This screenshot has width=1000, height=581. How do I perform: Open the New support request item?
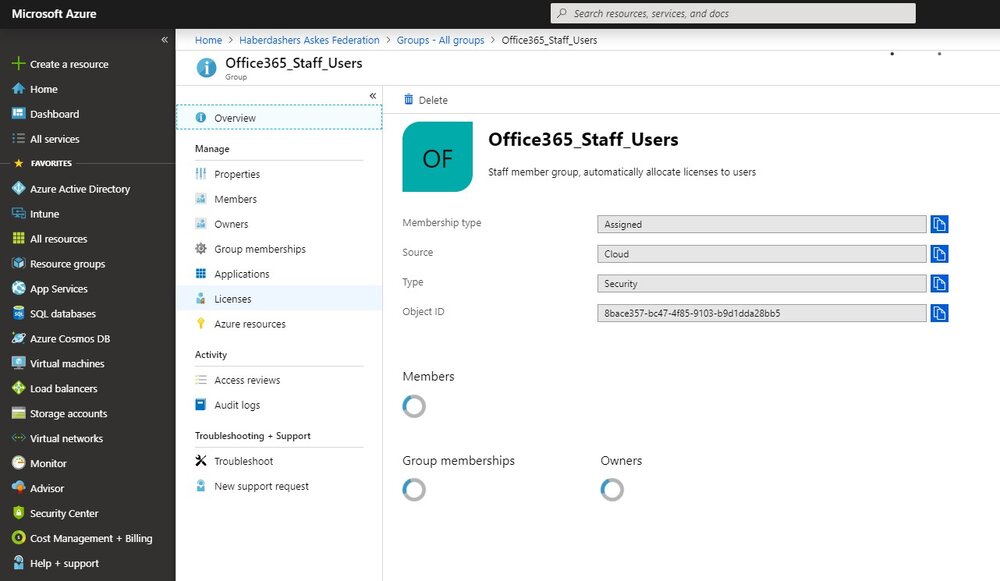279,486
